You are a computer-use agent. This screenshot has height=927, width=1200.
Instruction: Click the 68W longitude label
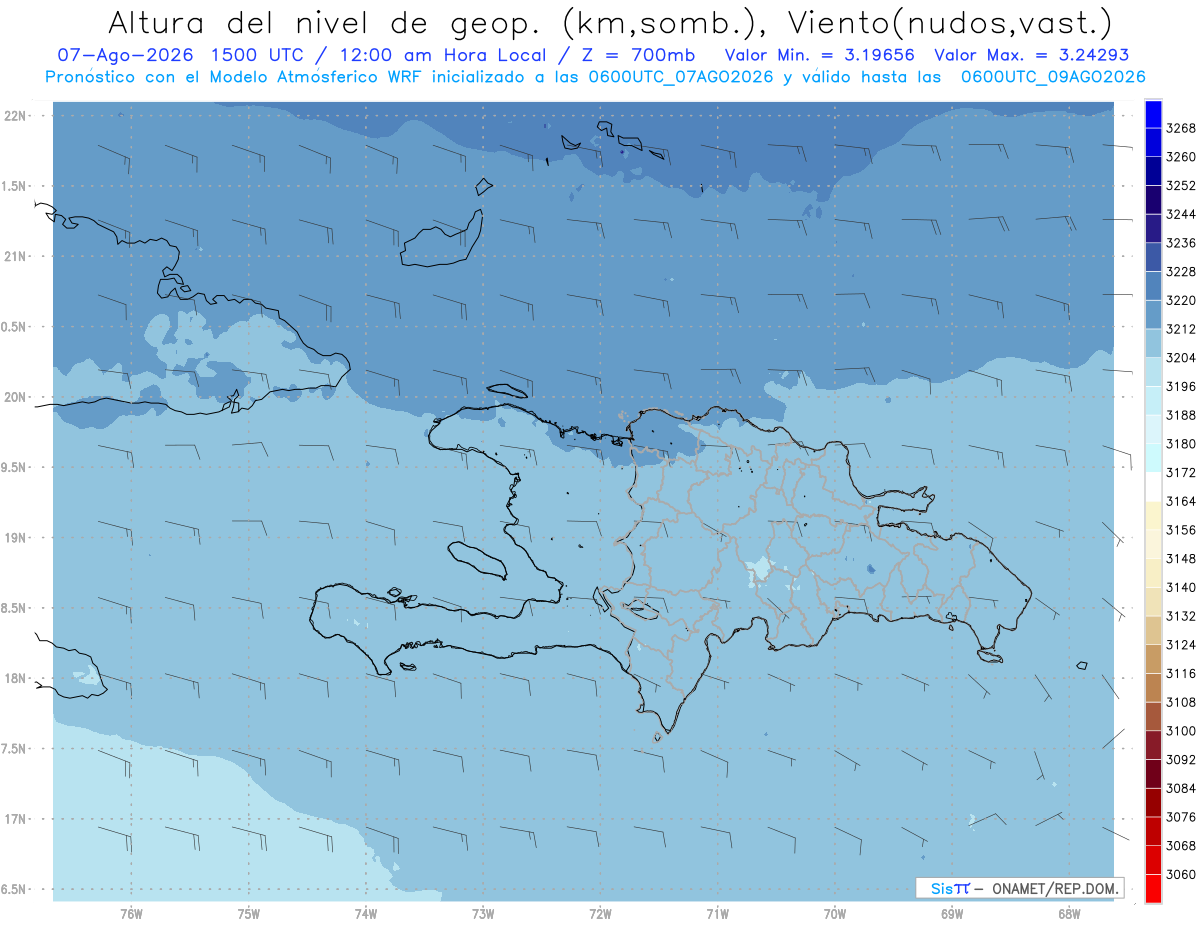tap(1069, 913)
